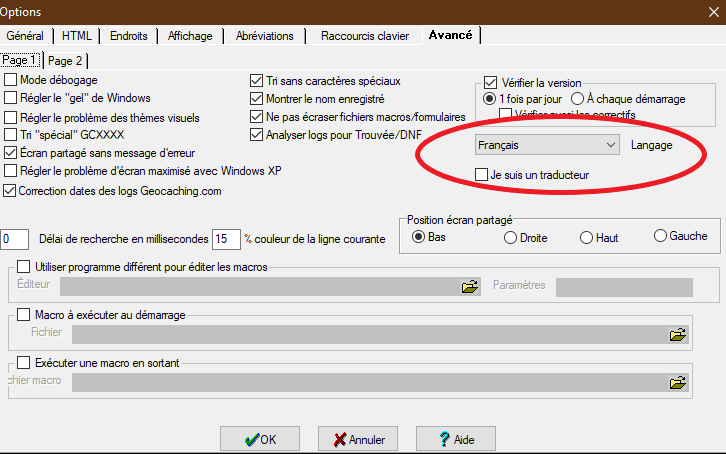This screenshot has width=726, height=454.
Task: Click the search delay milliseconds field
Action: [x=15, y=239]
